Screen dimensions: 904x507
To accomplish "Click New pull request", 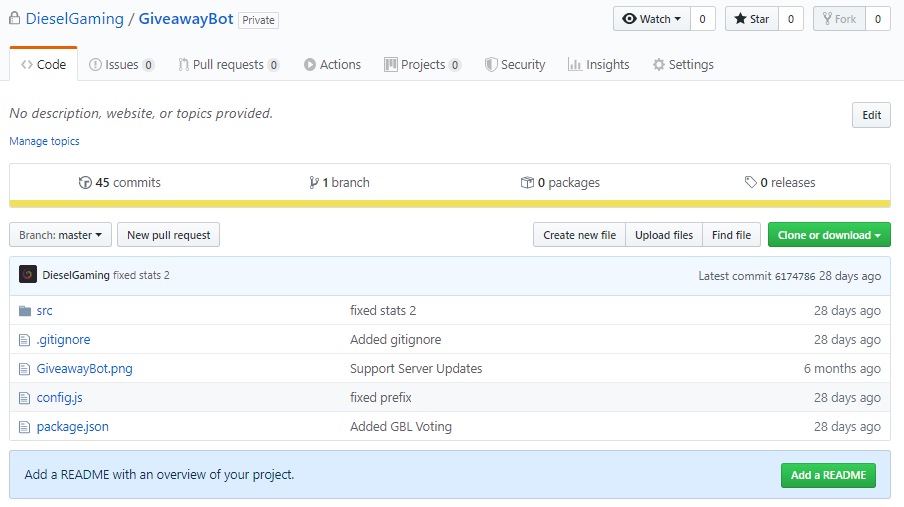I will [168, 235].
